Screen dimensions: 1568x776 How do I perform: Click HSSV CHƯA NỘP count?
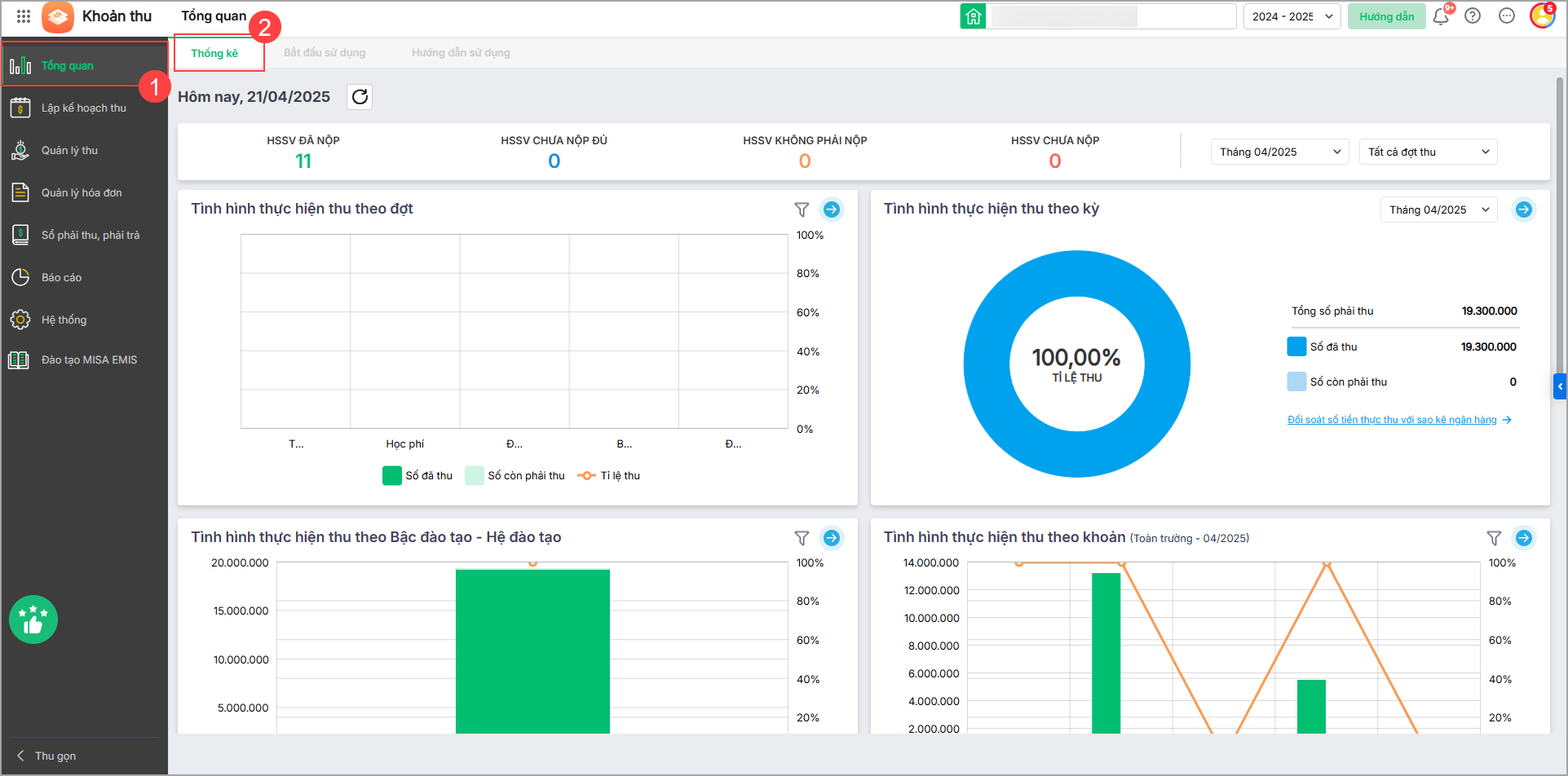[x=1055, y=161]
